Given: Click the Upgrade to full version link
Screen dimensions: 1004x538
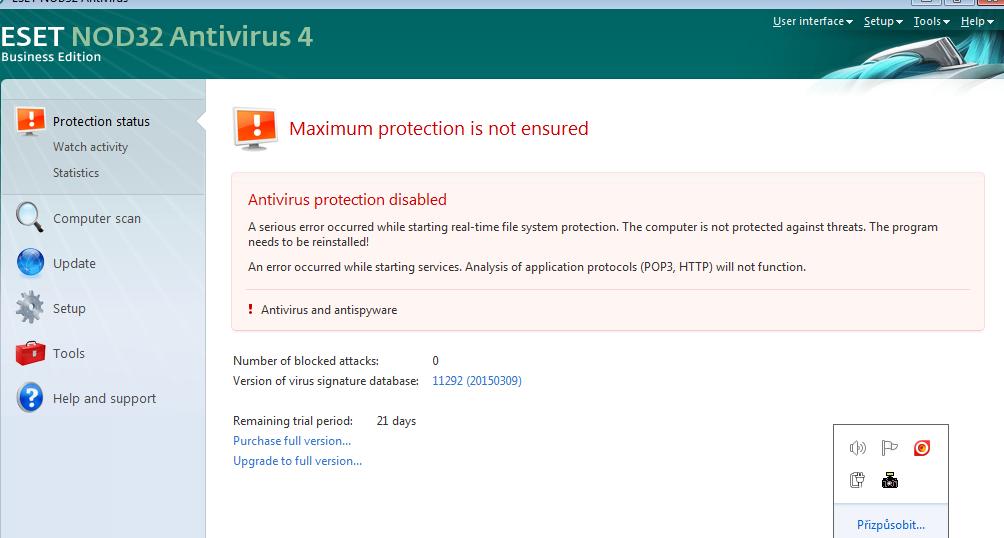Looking at the screenshot, I should [297, 461].
